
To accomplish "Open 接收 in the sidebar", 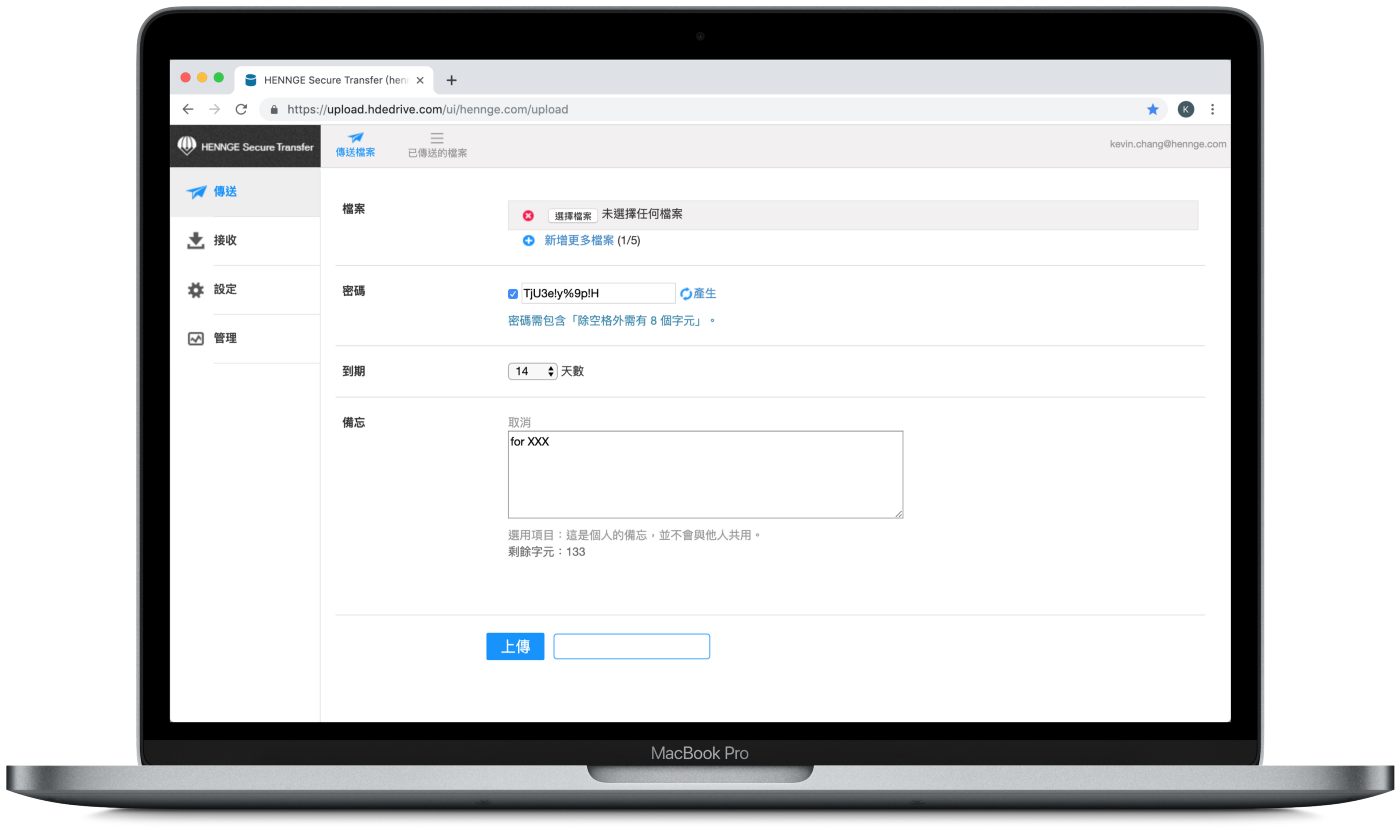I will point(245,241).
